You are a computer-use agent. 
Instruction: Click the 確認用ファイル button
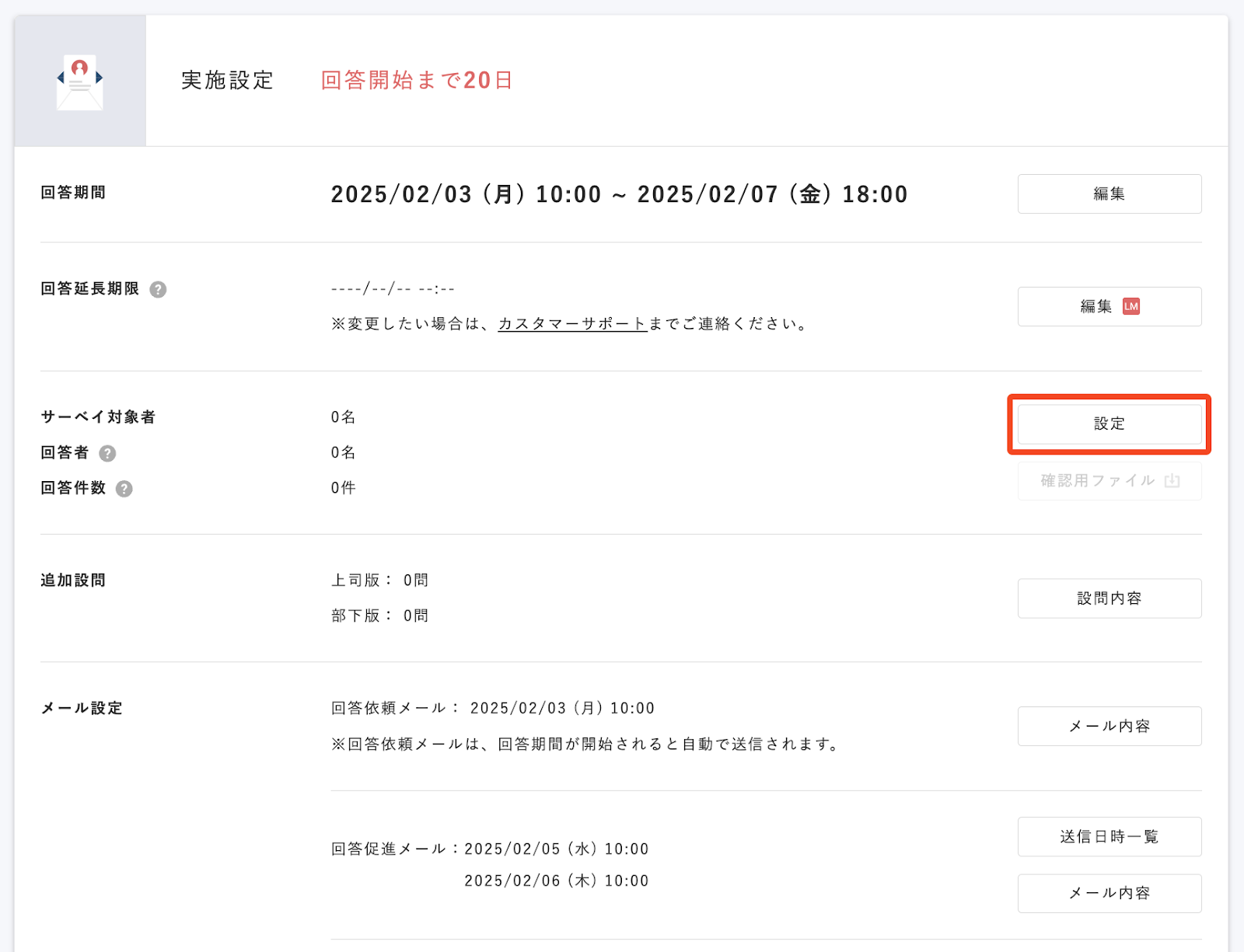tap(1109, 481)
